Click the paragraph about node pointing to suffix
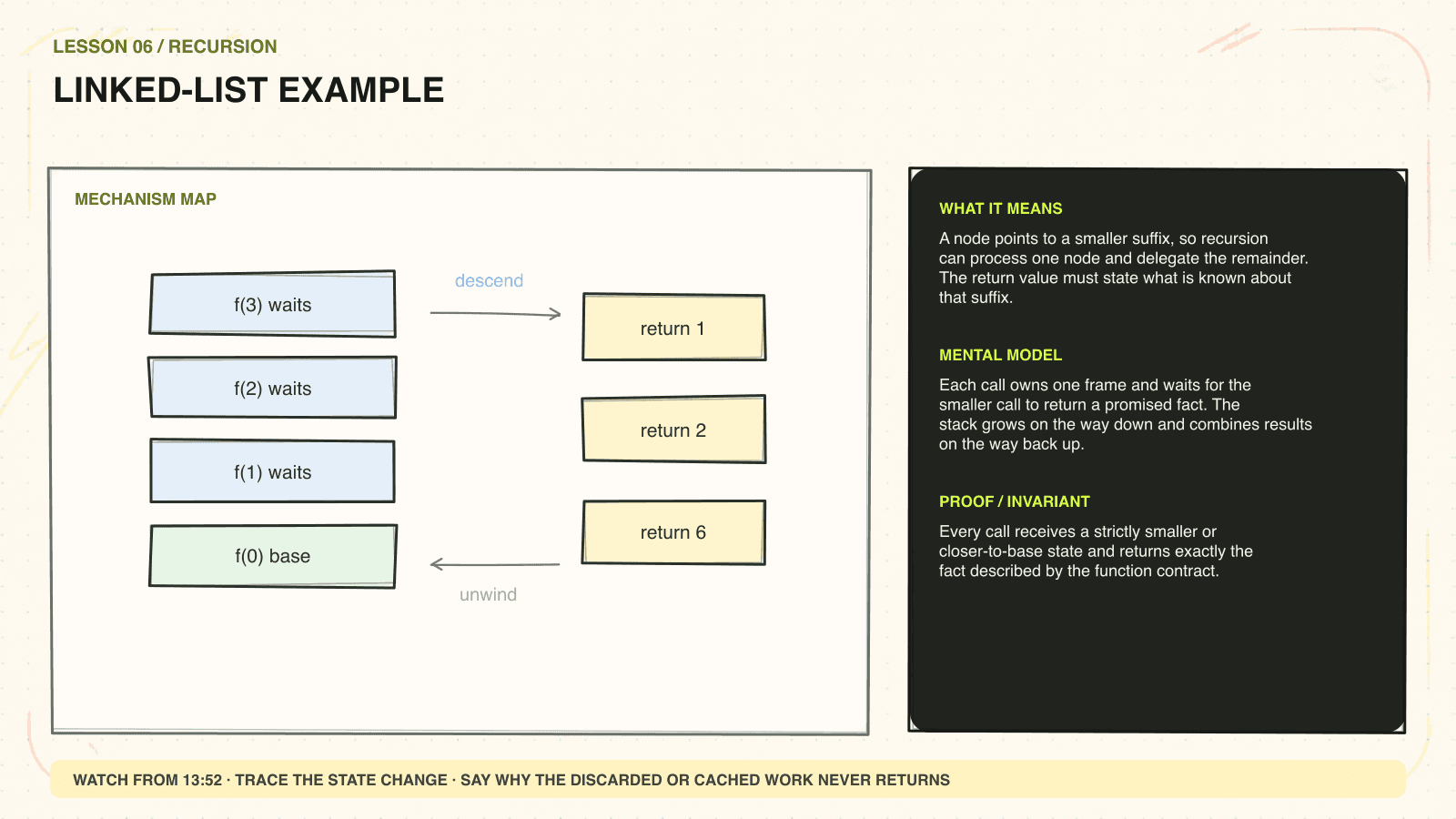 tap(1124, 268)
